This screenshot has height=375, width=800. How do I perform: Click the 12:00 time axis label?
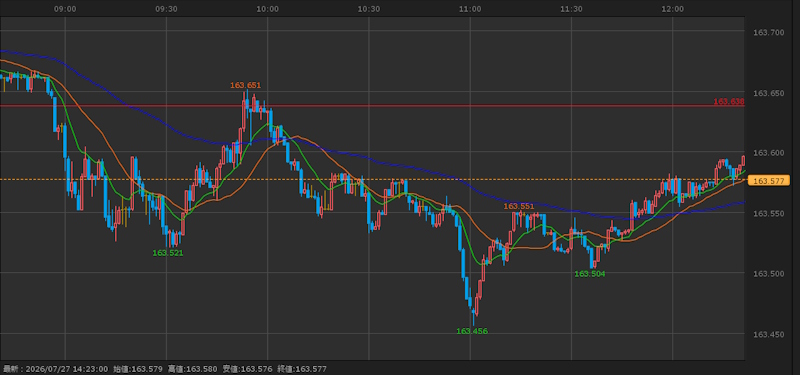point(672,9)
